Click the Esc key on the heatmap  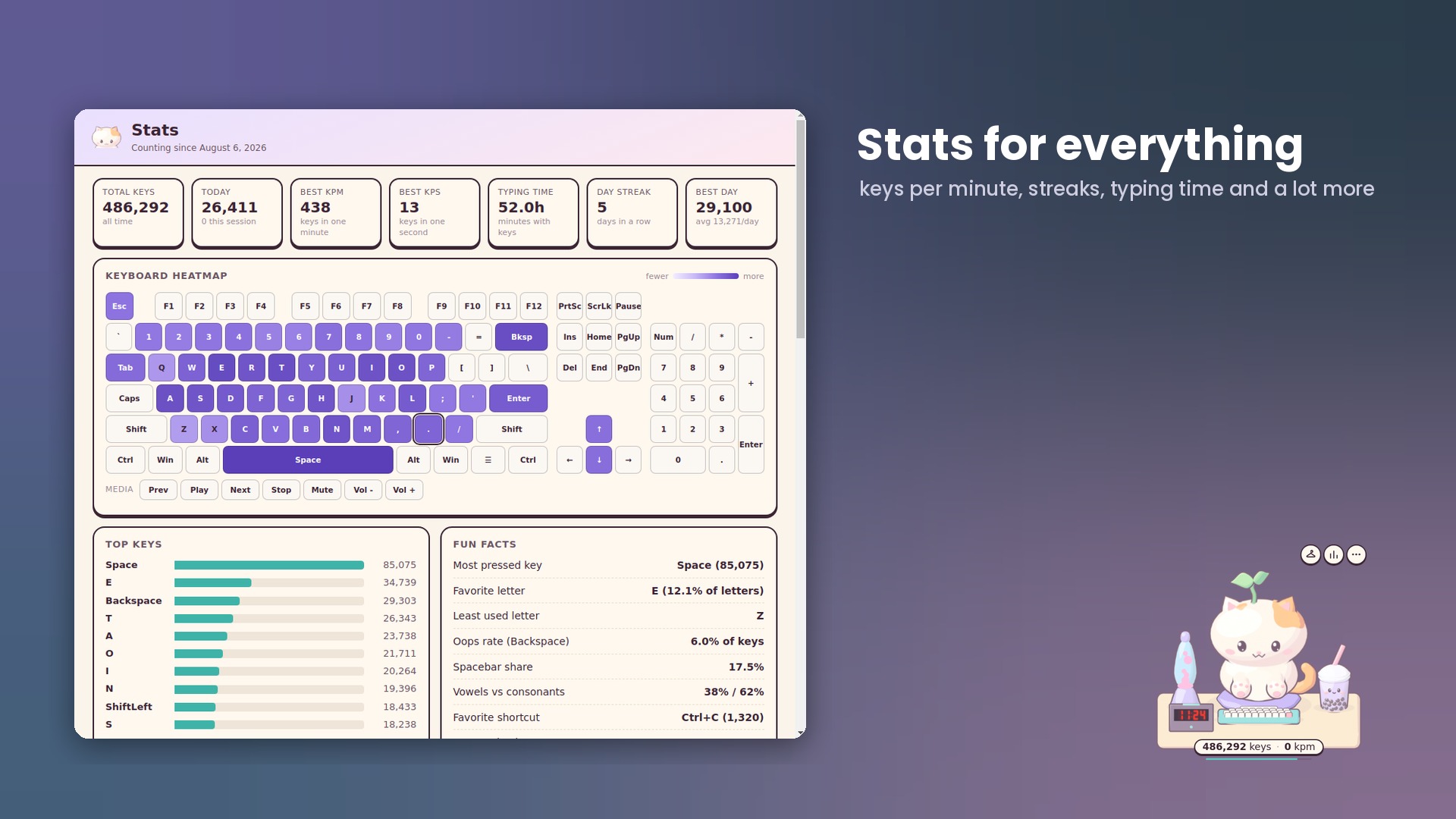click(119, 306)
